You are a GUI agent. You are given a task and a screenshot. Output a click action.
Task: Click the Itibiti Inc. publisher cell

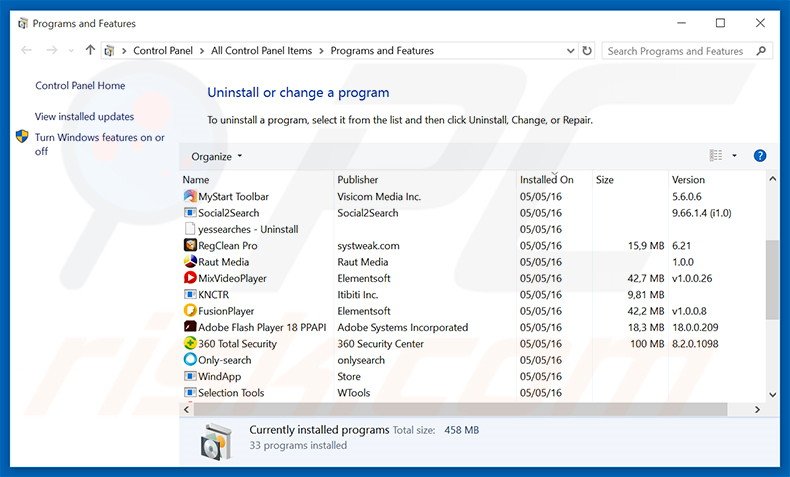358,295
